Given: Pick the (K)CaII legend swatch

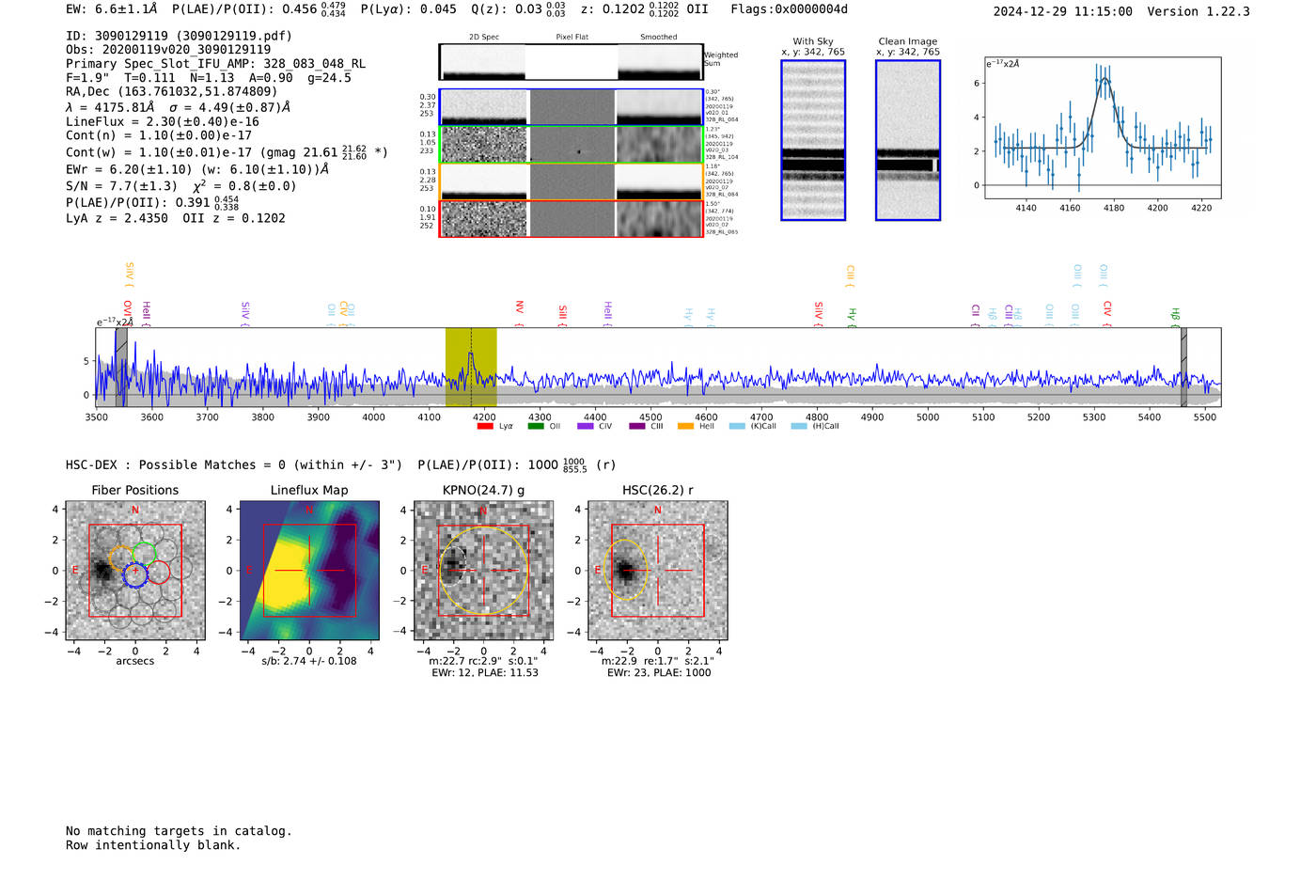Looking at the screenshot, I should pos(738,426).
